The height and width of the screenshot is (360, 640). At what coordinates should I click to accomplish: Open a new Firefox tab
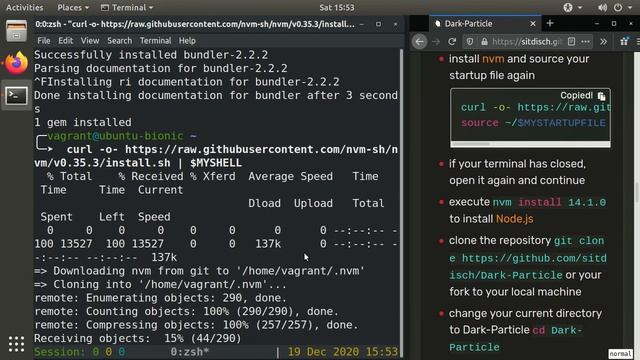pos(550,24)
